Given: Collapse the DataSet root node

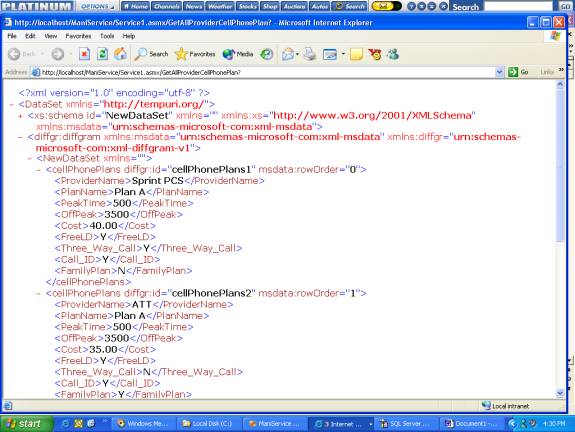Looking at the screenshot, I should tap(11, 105).
